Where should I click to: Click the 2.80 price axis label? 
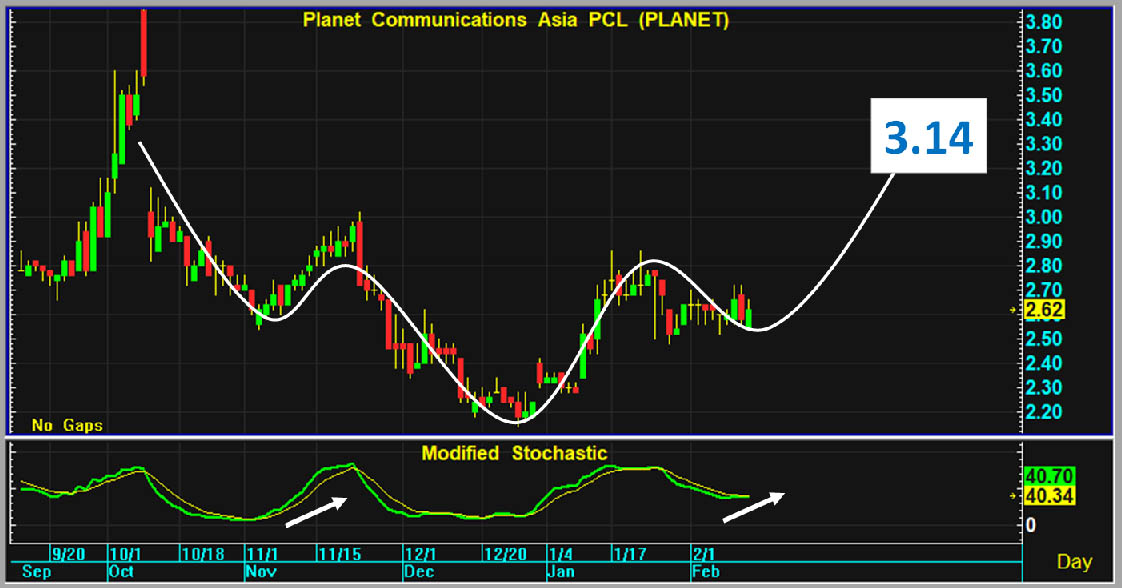[1043, 265]
